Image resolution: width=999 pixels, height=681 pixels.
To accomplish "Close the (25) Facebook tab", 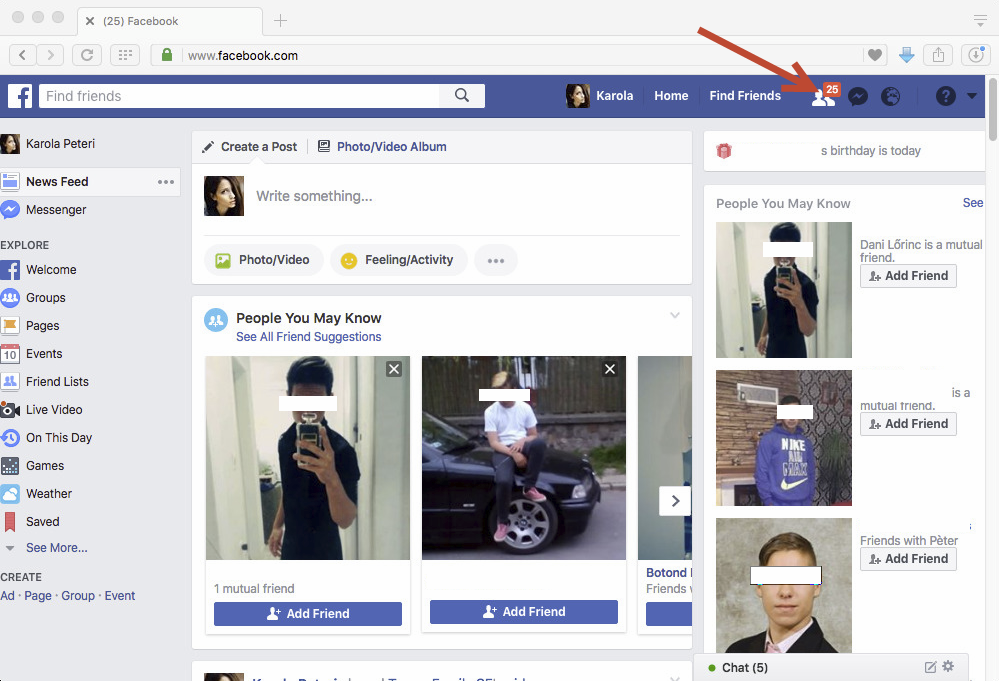I will [90, 21].
